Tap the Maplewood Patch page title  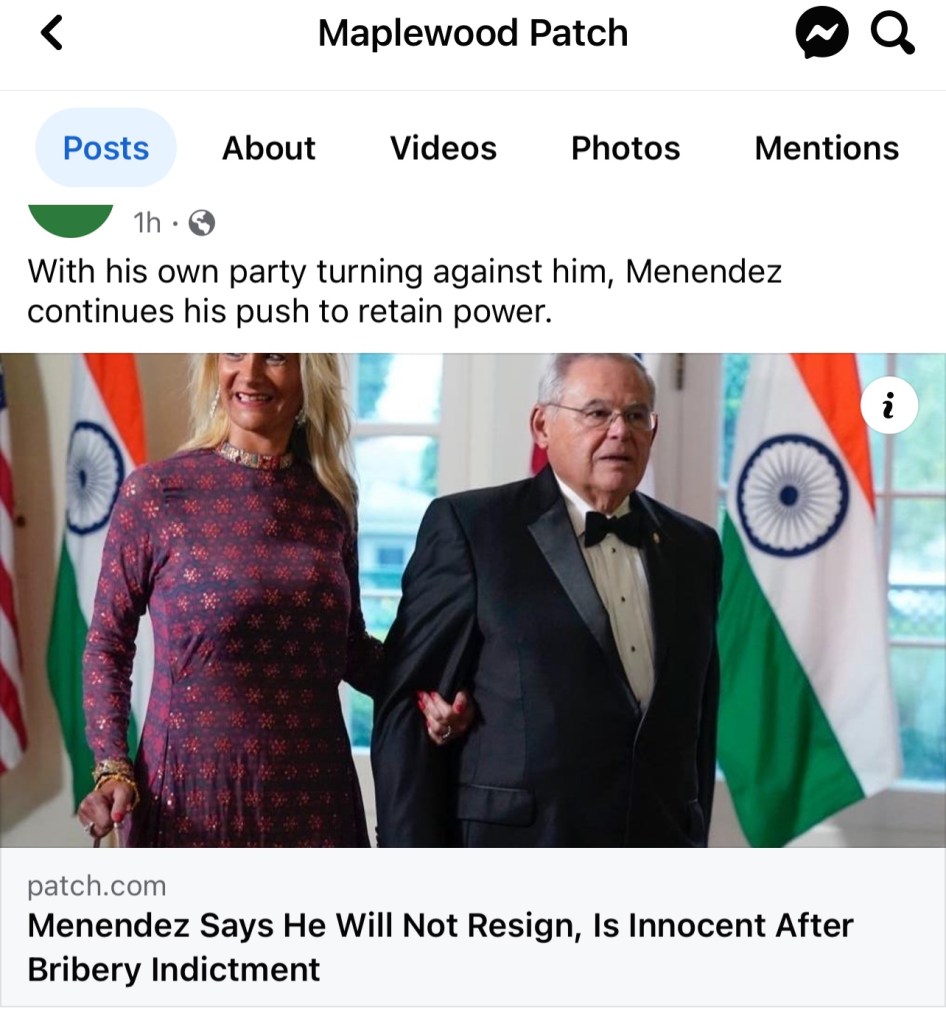tap(473, 33)
